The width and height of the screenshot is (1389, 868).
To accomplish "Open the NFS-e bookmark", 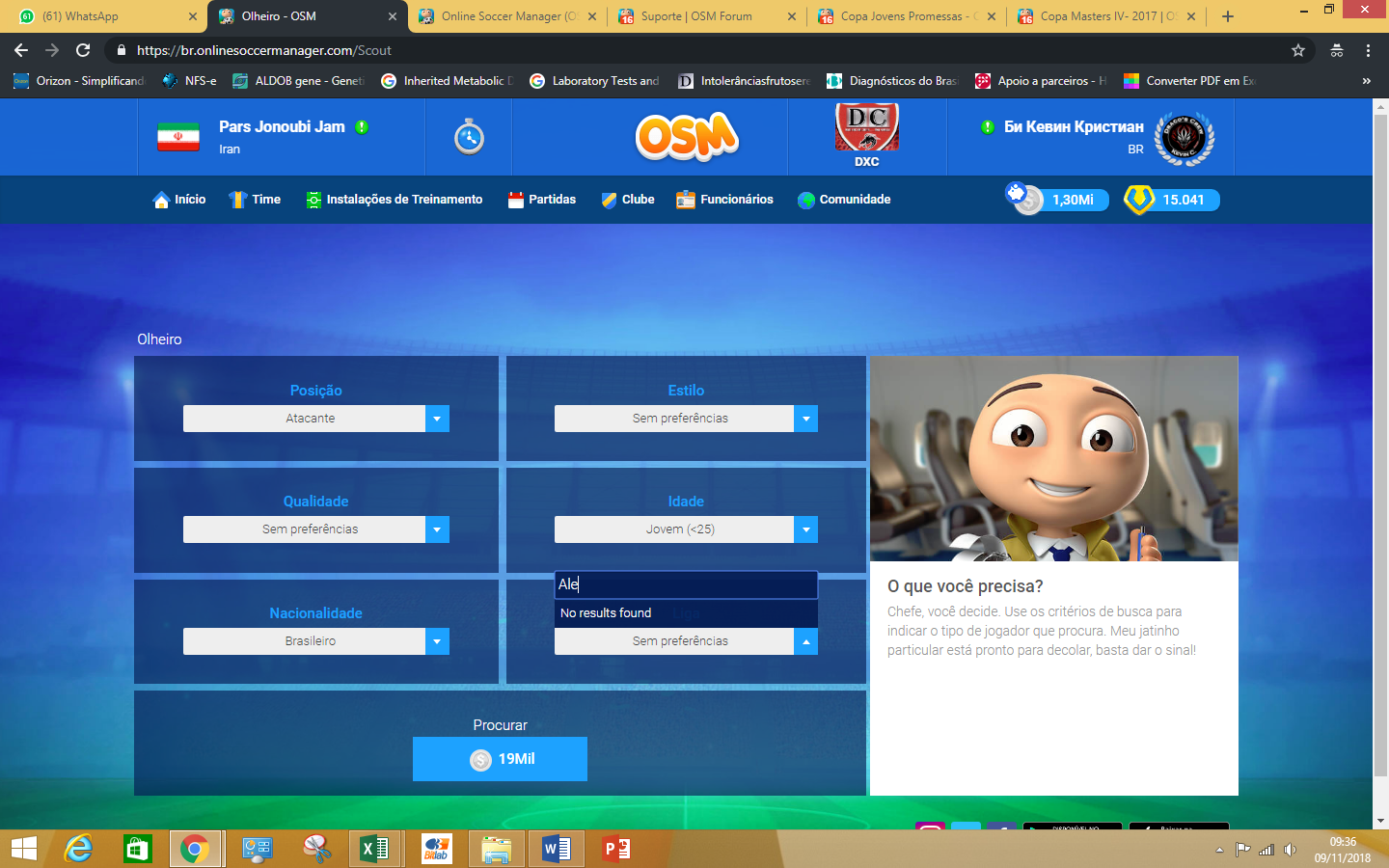I will point(190,81).
